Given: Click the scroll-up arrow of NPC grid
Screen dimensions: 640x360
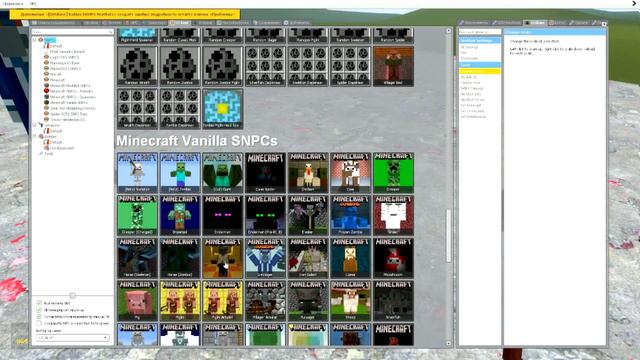Looking at the screenshot, I should click(449, 31).
